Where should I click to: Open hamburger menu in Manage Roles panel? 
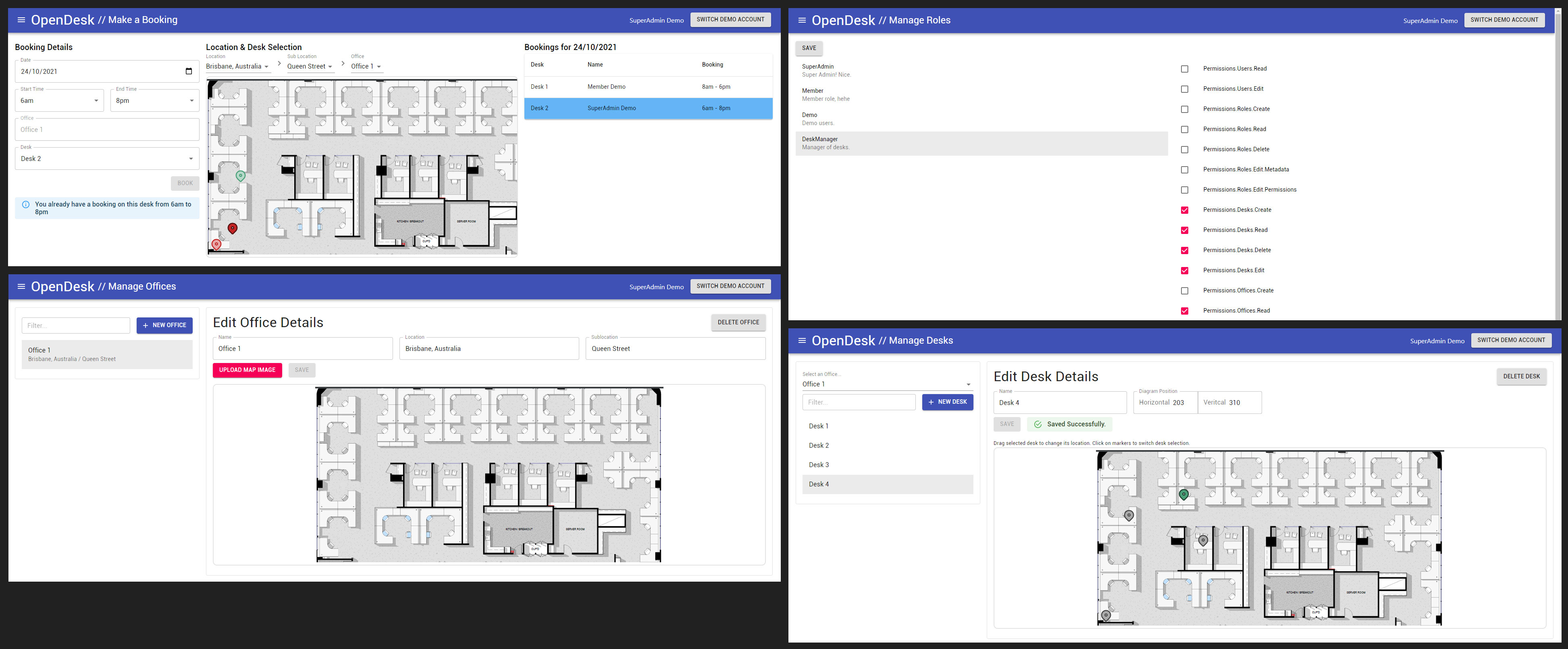802,21
